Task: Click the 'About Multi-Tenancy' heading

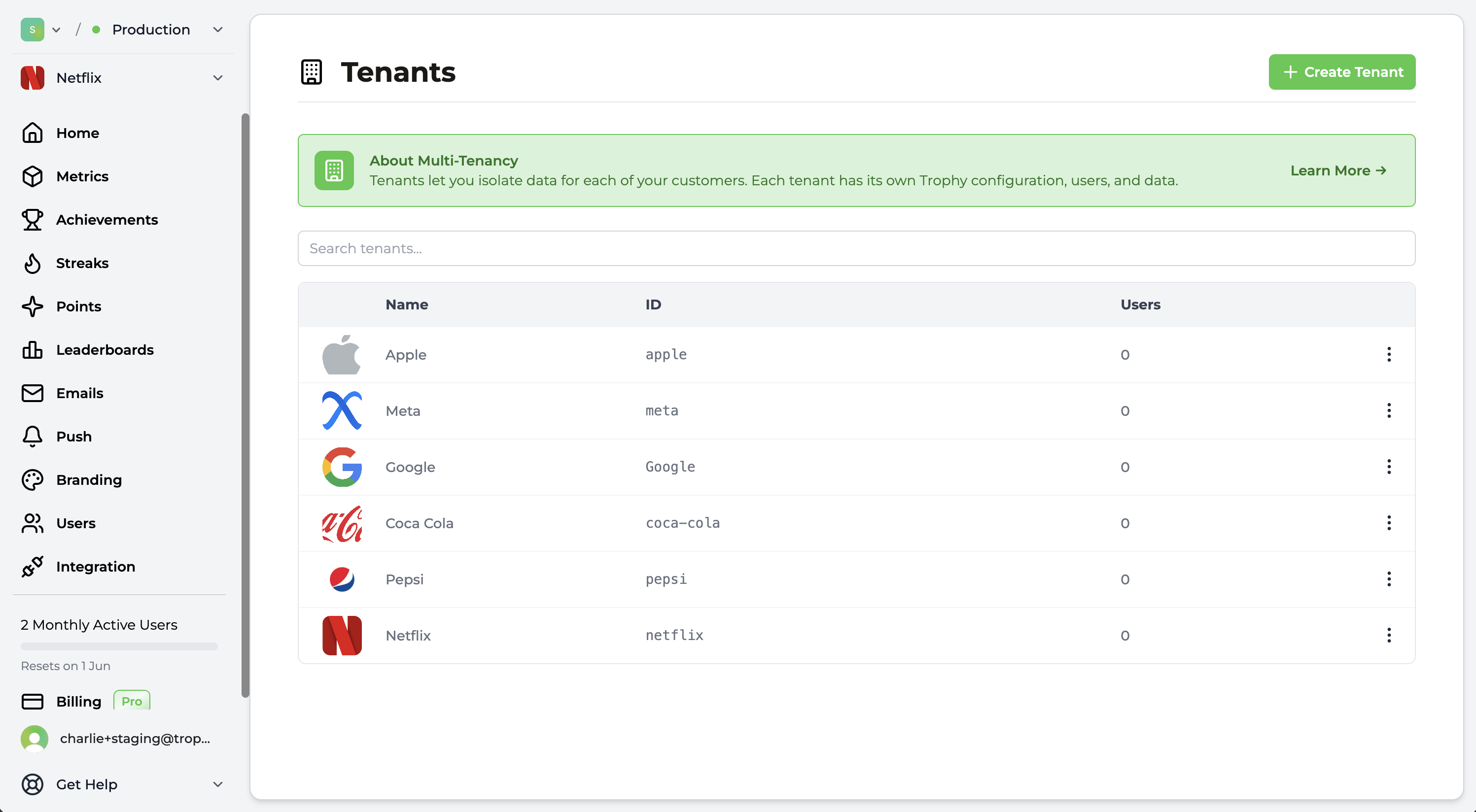Action: tap(444, 161)
